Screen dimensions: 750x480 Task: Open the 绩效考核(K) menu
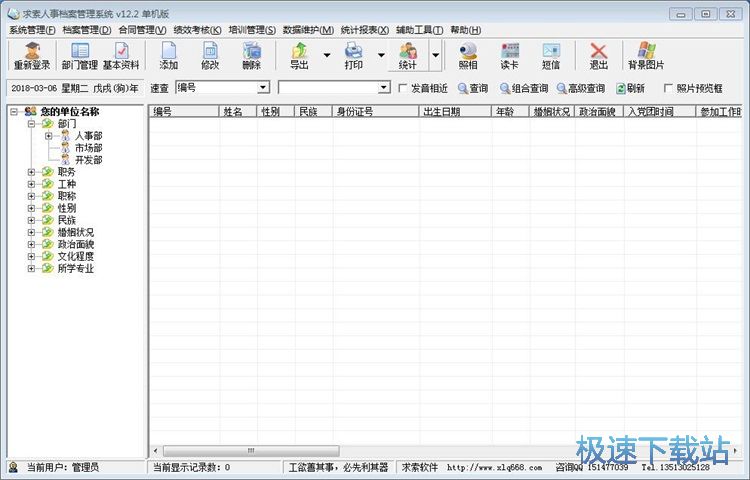pyautogui.click(x=197, y=30)
